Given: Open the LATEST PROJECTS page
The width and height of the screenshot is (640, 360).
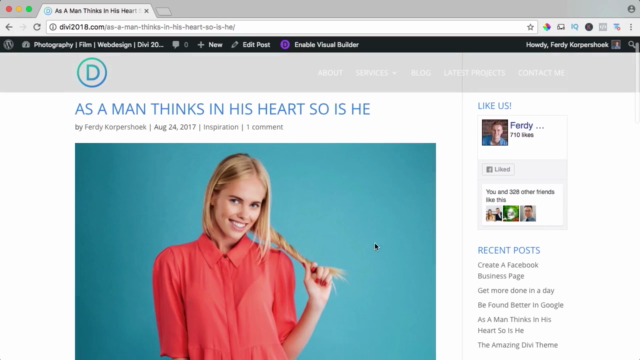Looking at the screenshot, I should [x=474, y=73].
